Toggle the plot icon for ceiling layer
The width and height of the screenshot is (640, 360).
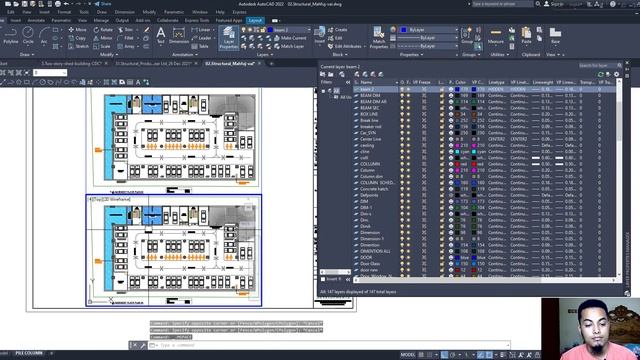(451, 145)
